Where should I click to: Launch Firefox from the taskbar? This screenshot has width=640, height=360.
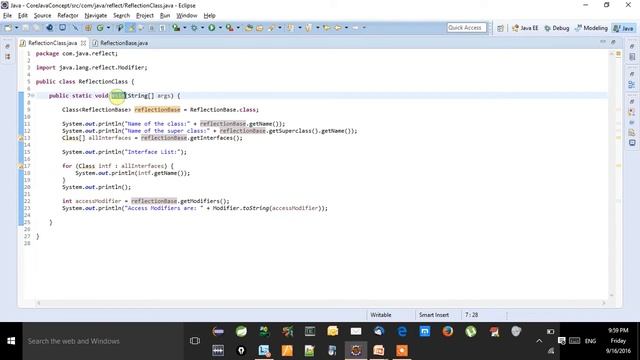point(448,331)
